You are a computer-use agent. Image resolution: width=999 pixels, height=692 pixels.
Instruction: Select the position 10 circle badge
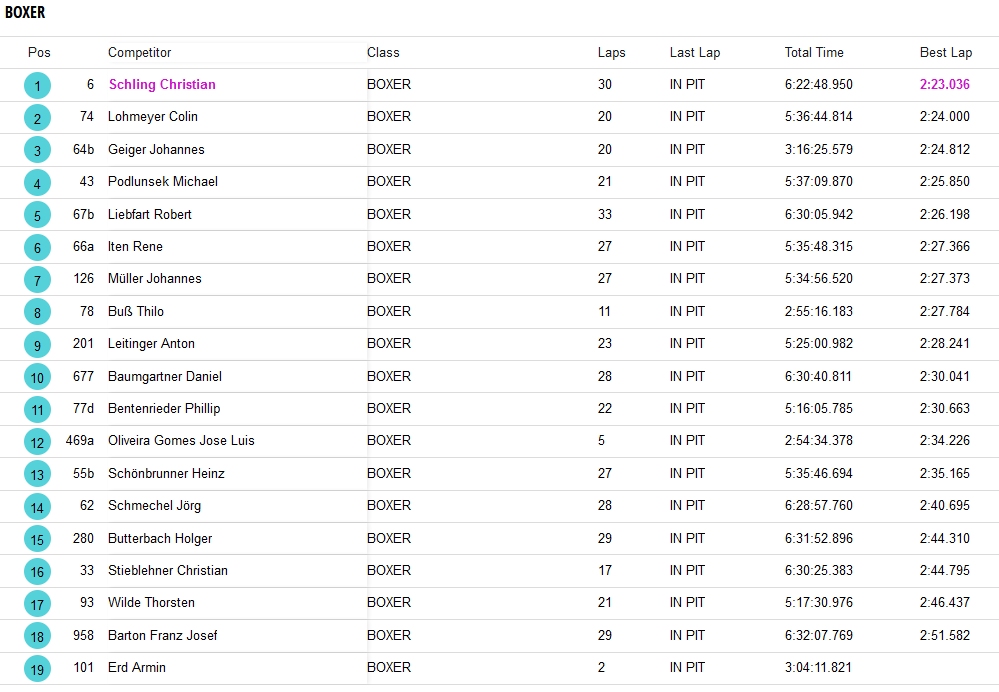(x=37, y=377)
